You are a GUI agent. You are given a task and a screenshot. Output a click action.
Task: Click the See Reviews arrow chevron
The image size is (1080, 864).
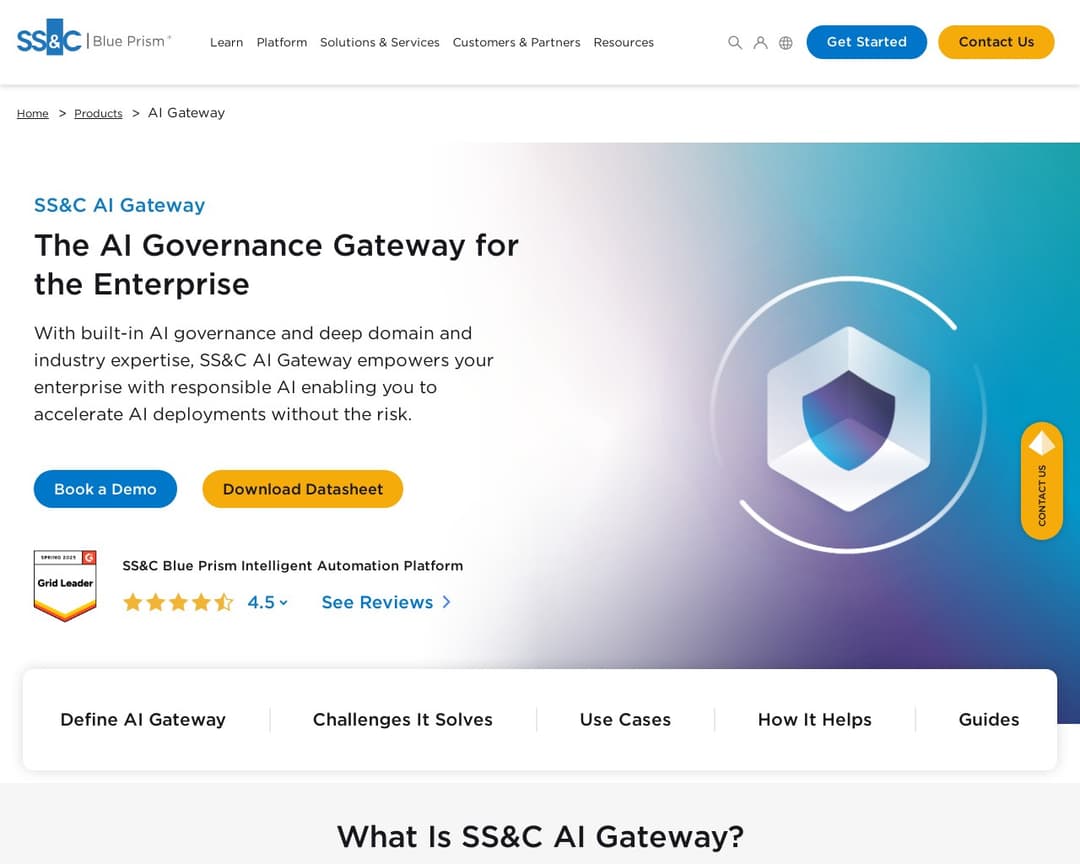point(446,602)
